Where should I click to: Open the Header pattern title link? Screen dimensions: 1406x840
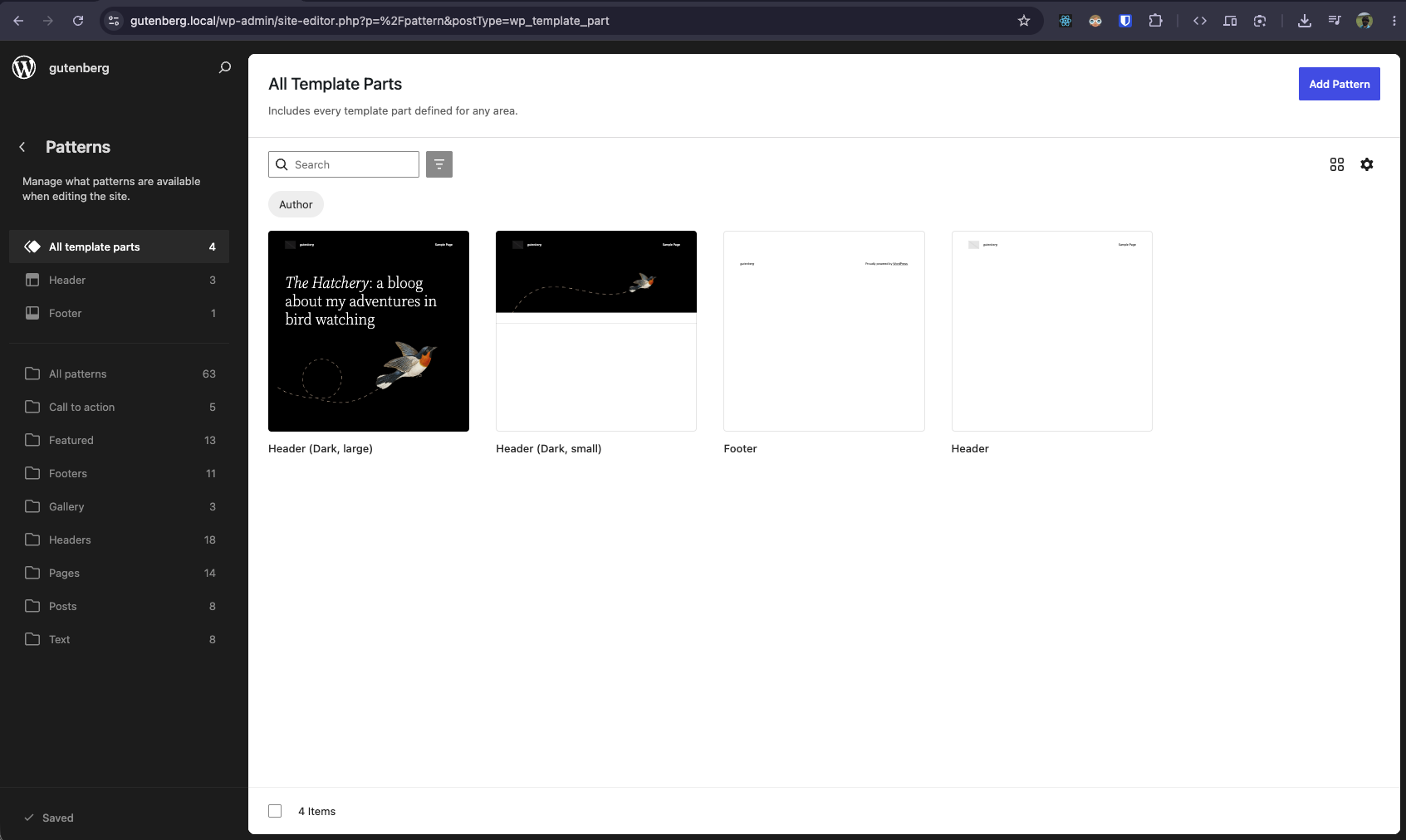coord(970,448)
